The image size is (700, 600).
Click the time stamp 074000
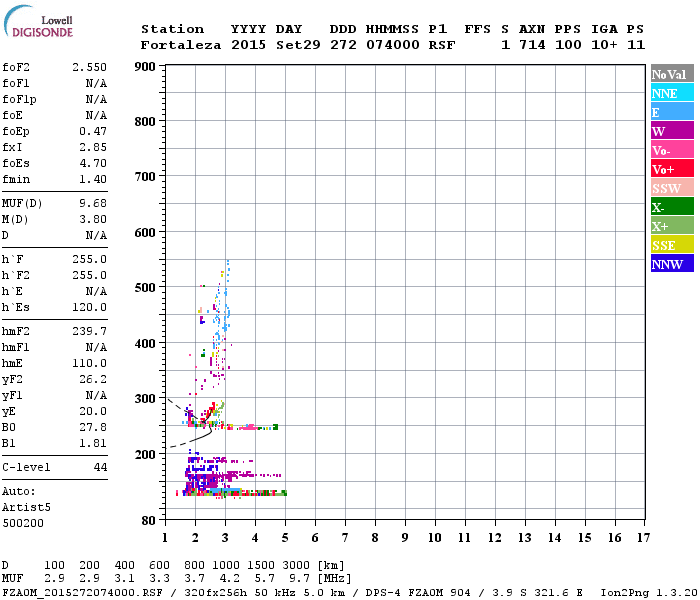(x=393, y=45)
